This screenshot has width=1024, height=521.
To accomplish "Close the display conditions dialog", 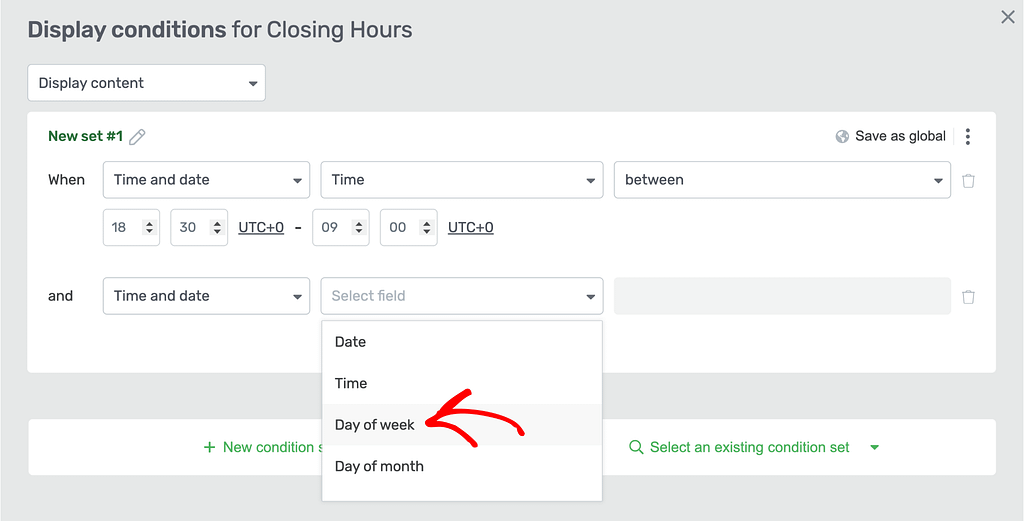I will tap(1008, 17).
